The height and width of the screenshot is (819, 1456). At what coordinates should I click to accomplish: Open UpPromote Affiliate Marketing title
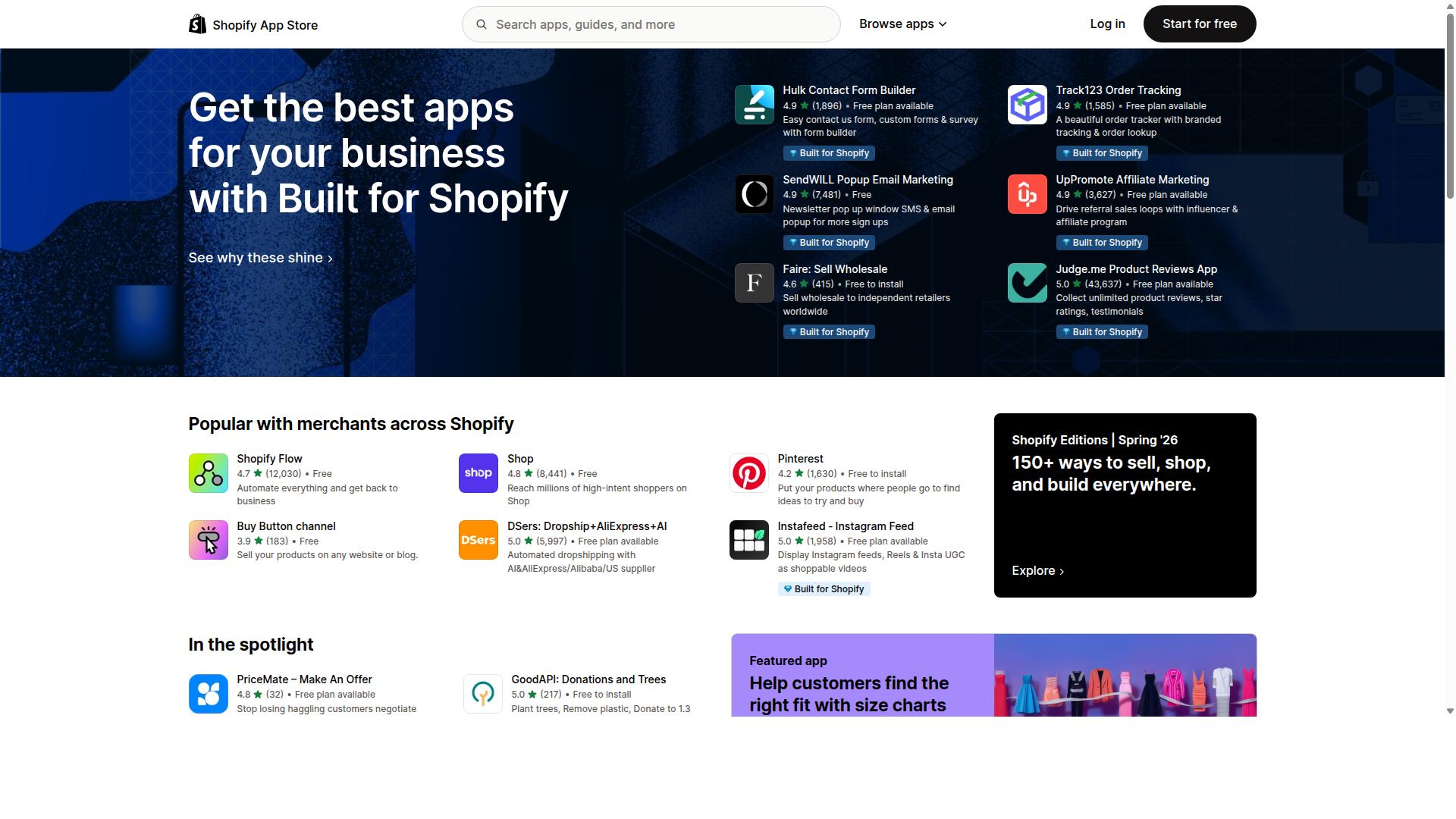pyautogui.click(x=1132, y=180)
